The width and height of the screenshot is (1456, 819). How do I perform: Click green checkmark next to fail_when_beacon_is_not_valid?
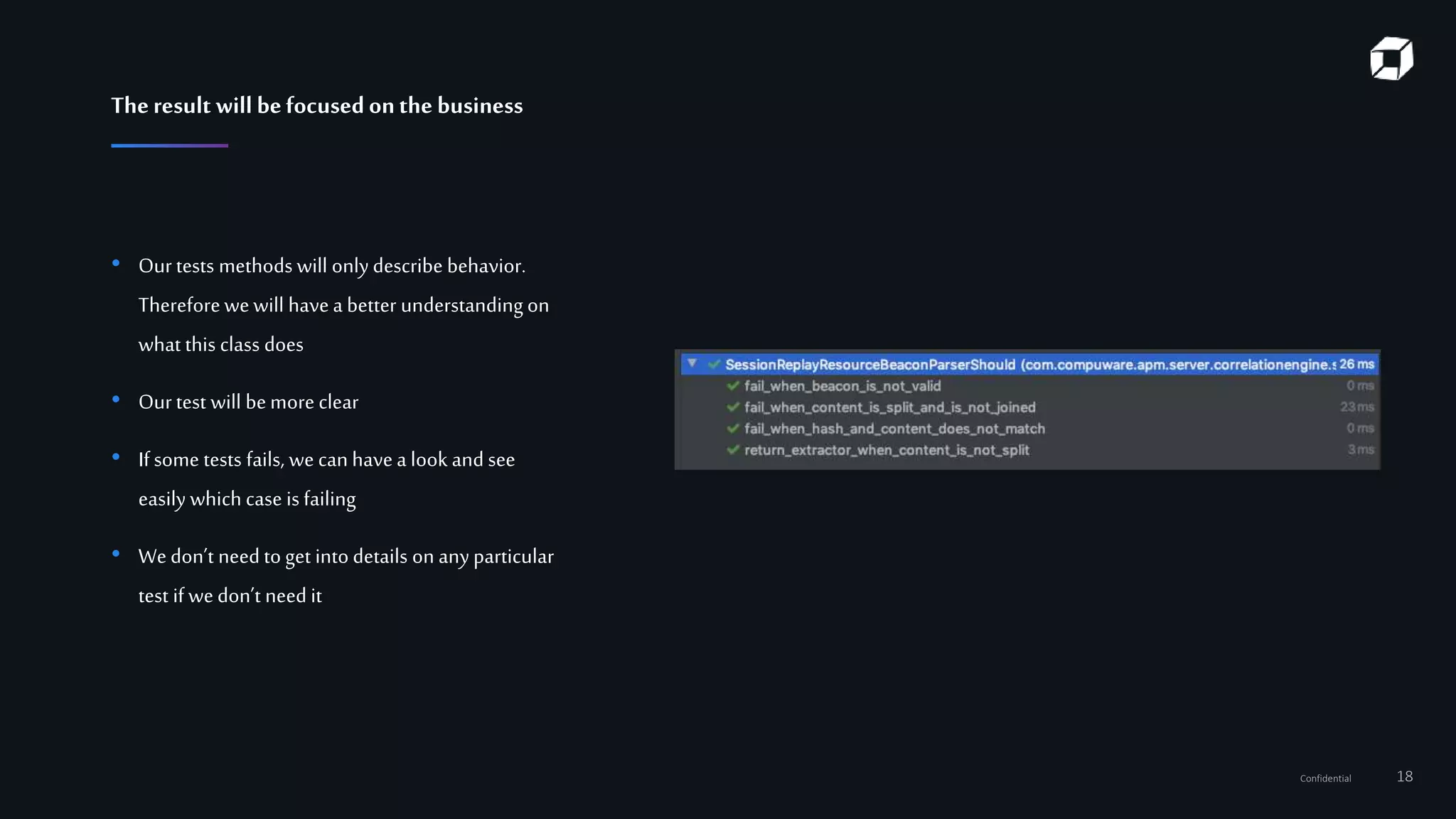point(733,386)
